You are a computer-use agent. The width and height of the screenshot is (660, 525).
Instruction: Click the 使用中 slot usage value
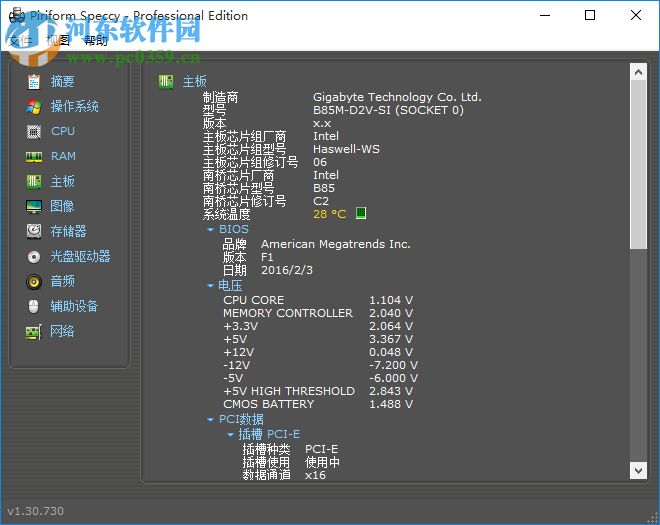click(x=322, y=462)
